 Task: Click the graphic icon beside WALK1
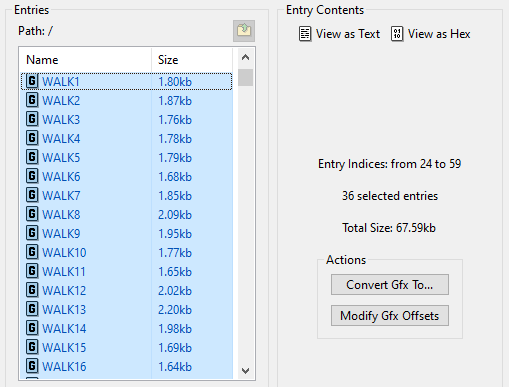(x=32, y=81)
